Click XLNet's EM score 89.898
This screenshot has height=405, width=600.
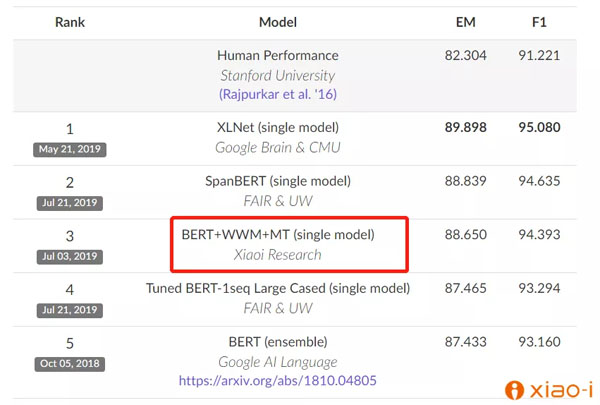465,128
